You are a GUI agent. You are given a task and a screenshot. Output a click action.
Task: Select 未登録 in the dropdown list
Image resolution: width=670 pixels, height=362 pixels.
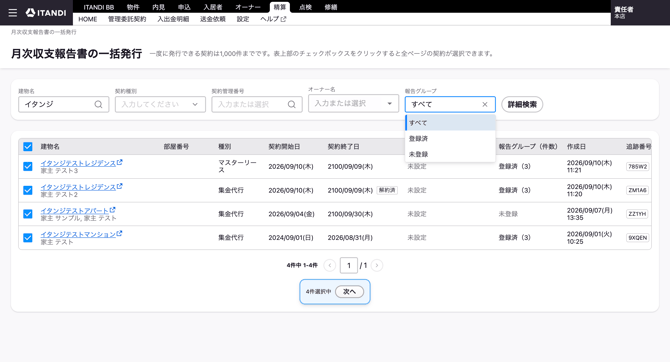450,154
